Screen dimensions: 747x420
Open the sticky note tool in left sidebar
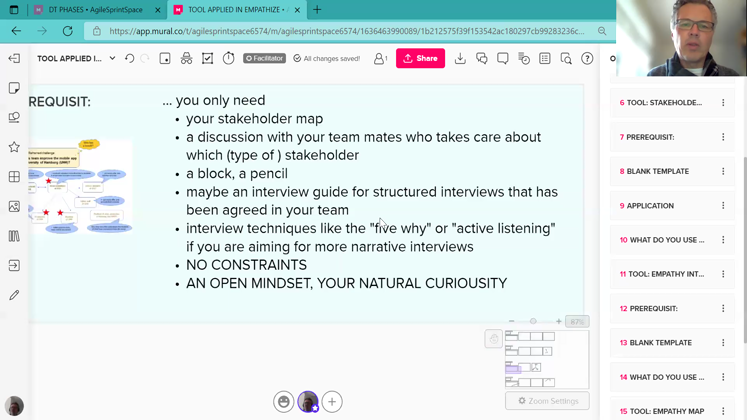point(14,88)
